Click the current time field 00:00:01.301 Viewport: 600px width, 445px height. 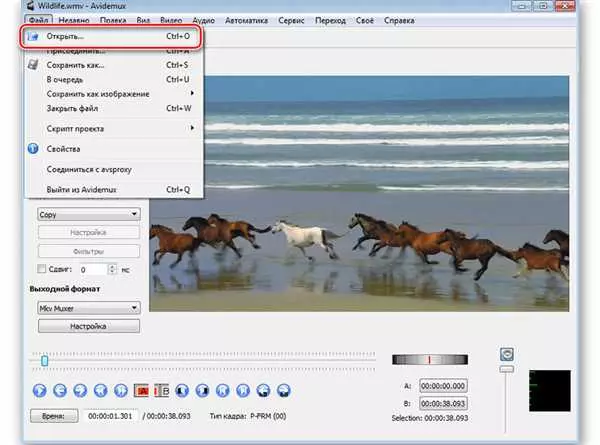110,416
